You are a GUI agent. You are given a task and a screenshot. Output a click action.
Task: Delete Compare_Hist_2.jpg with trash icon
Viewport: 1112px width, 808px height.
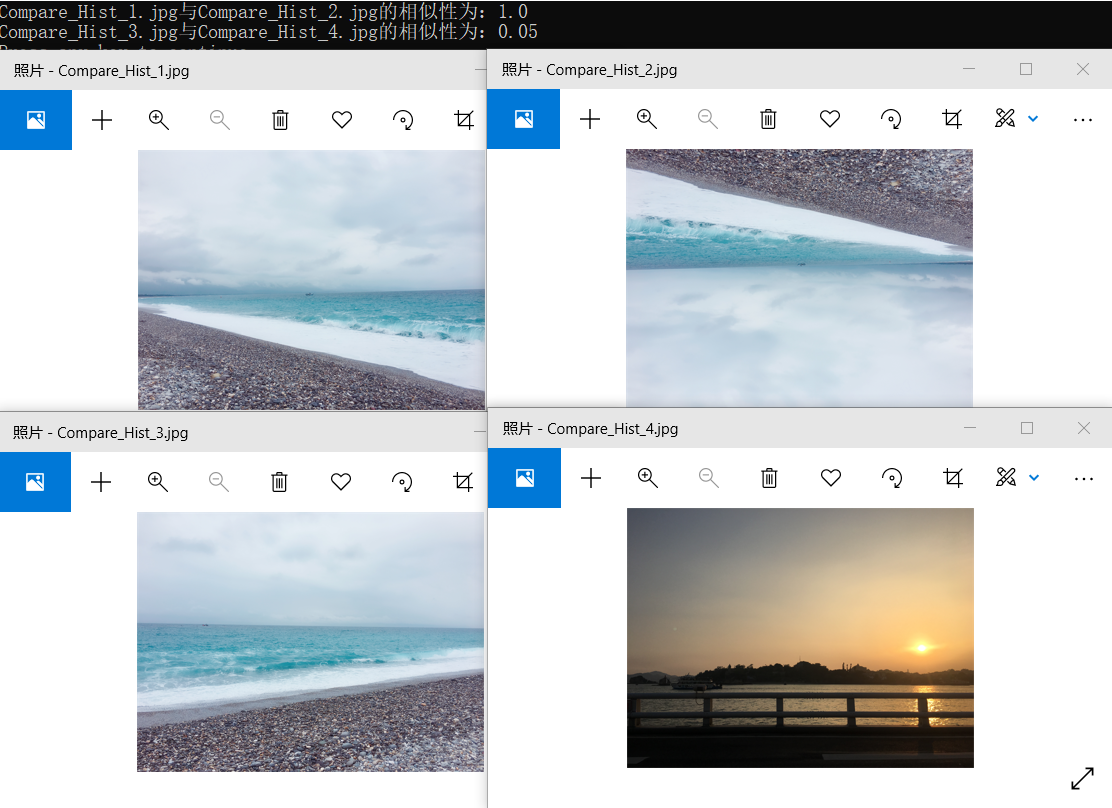pyautogui.click(x=768, y=119)
